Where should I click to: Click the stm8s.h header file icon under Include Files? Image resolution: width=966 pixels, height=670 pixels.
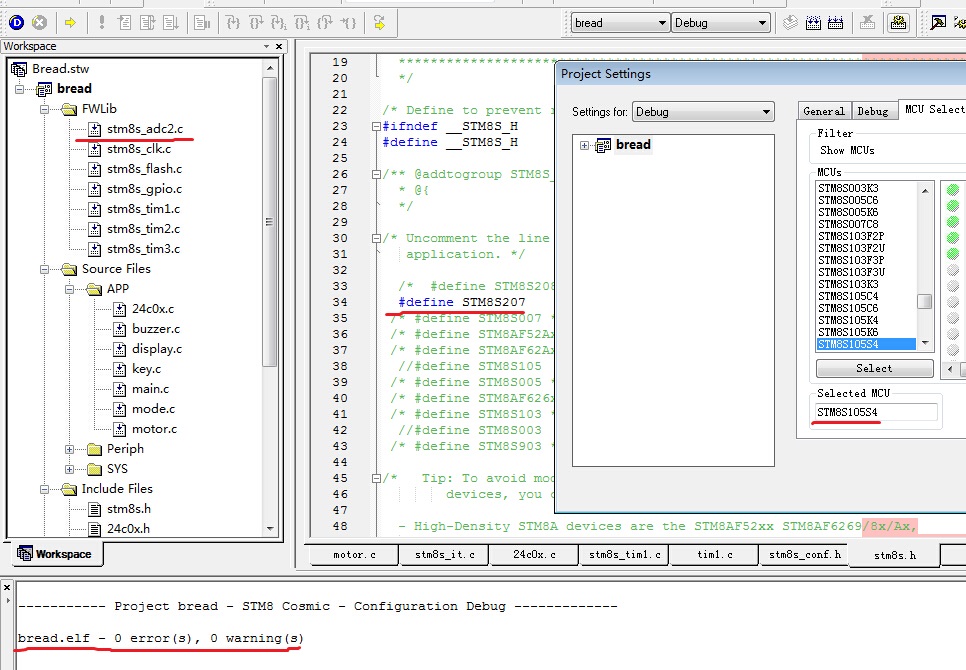click(94, 509)
